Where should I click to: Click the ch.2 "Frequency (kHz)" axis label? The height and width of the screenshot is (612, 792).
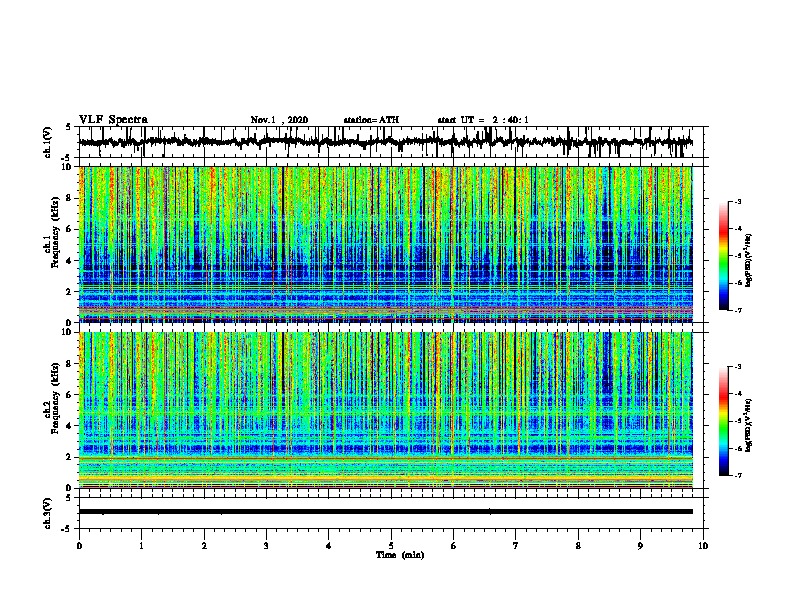click(x=55, y=397)
